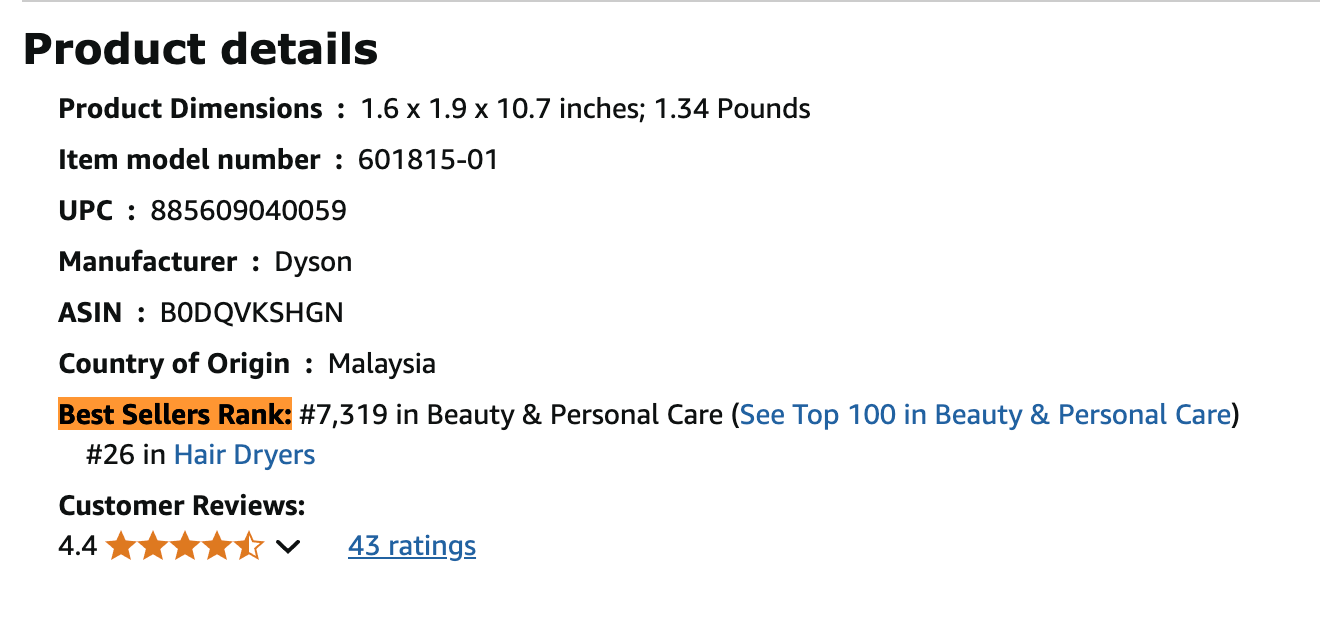Click the Product details heading
The height and width of the screenshot is (626, 1320).
point(200,48)
